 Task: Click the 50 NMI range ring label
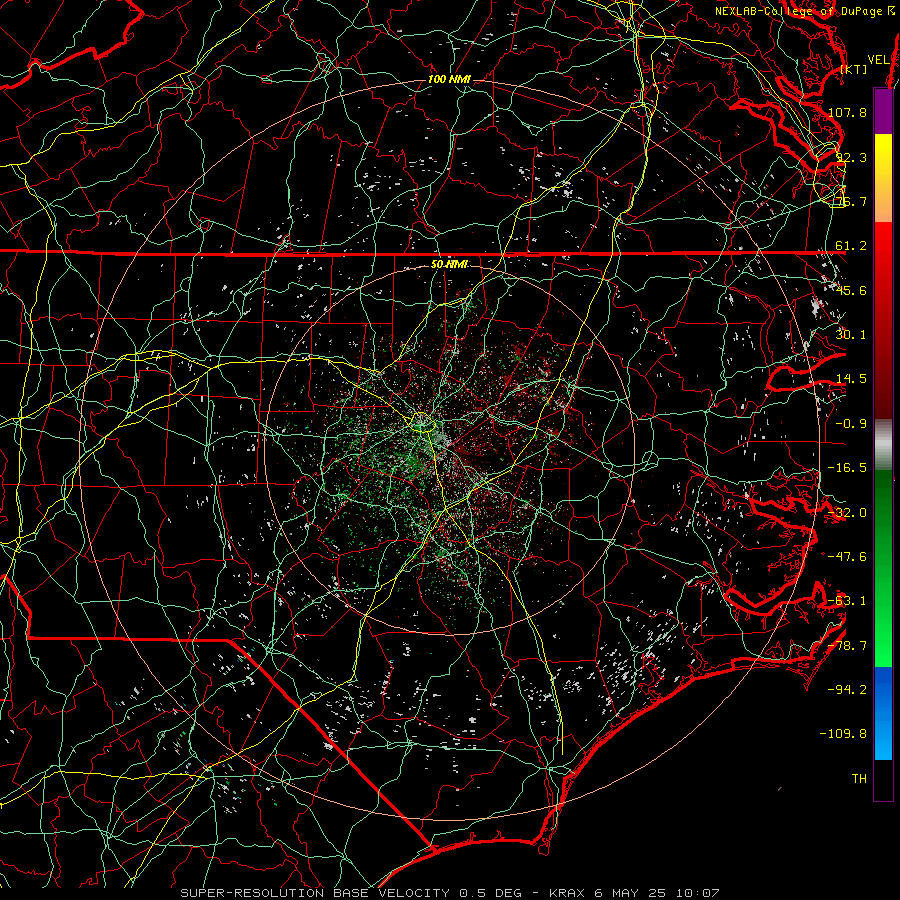pyautogui.click(x=449, y=264)
